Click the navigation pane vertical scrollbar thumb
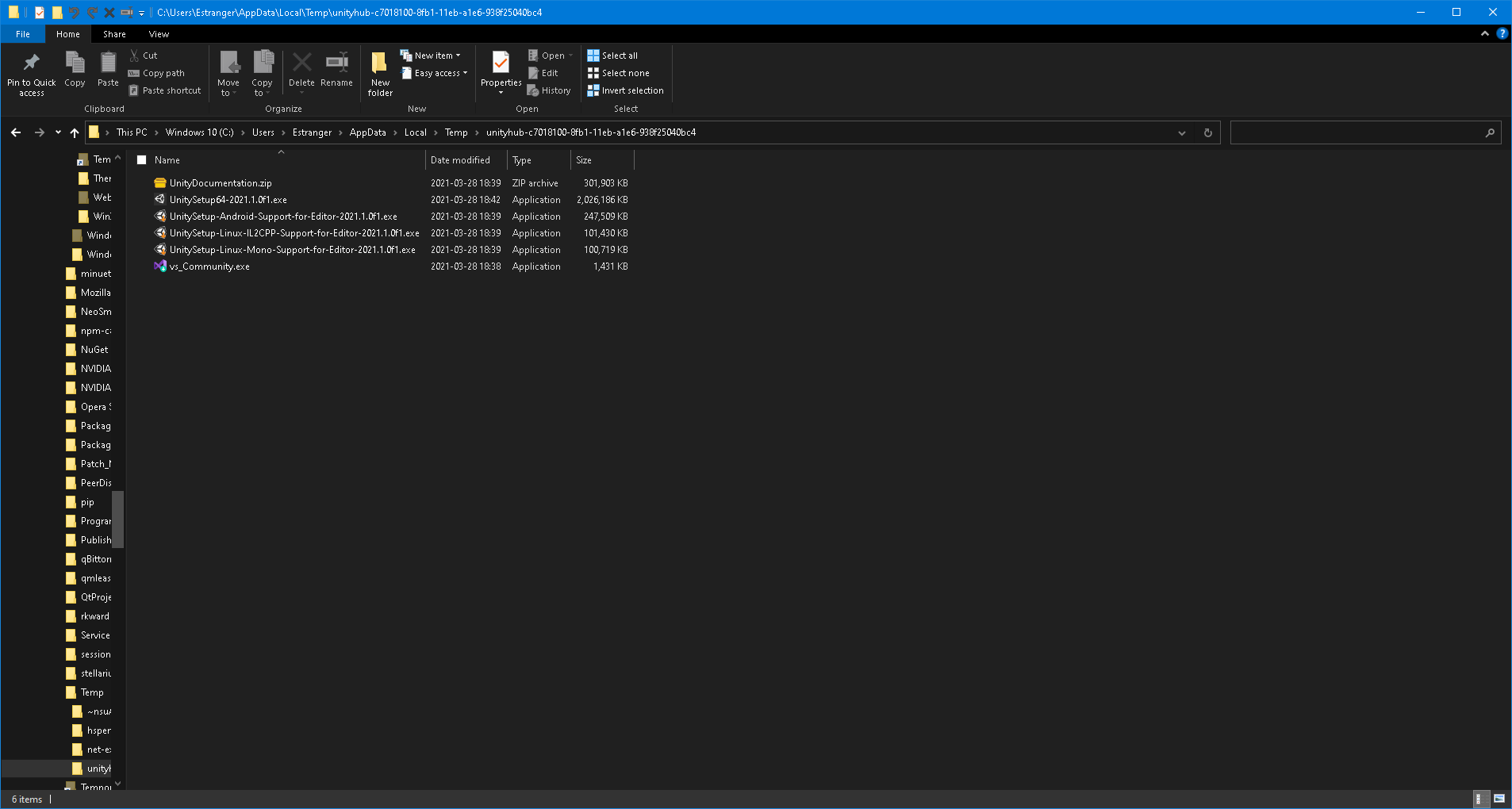Viewport: 1512px width, 809px height. [x=118, y=520]
